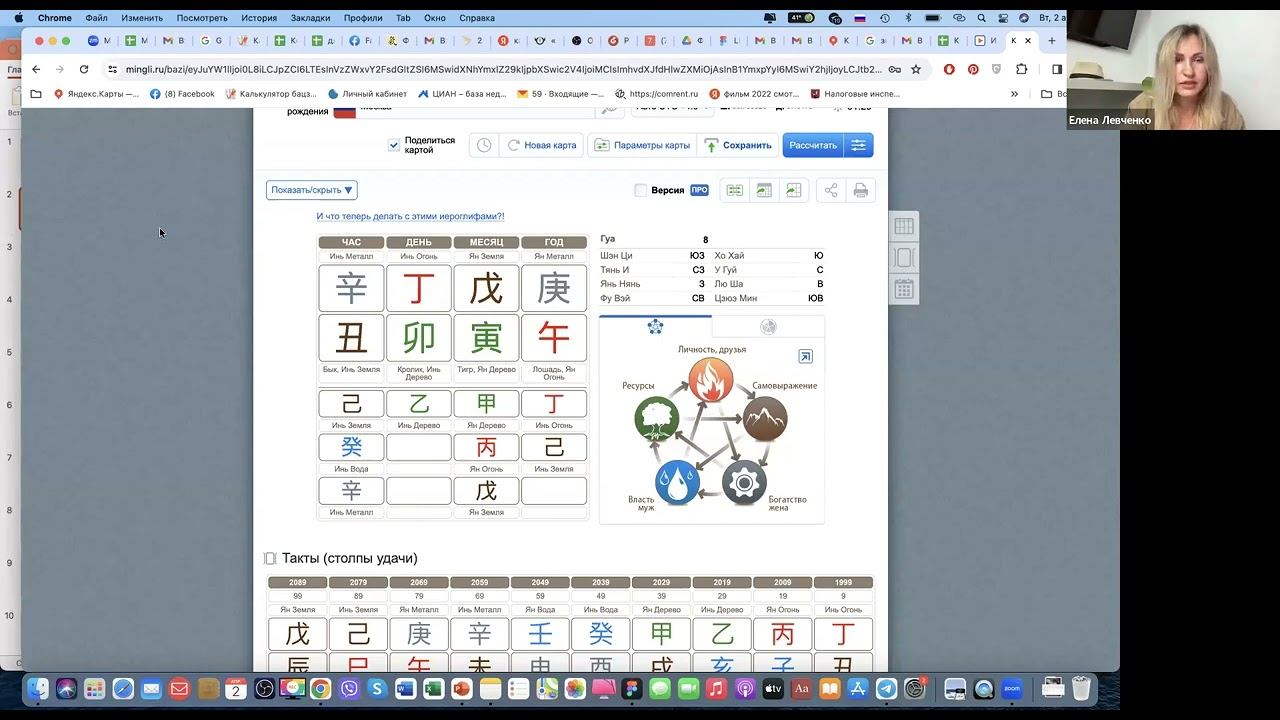Open the calendar side panel icon

point(904,290)
